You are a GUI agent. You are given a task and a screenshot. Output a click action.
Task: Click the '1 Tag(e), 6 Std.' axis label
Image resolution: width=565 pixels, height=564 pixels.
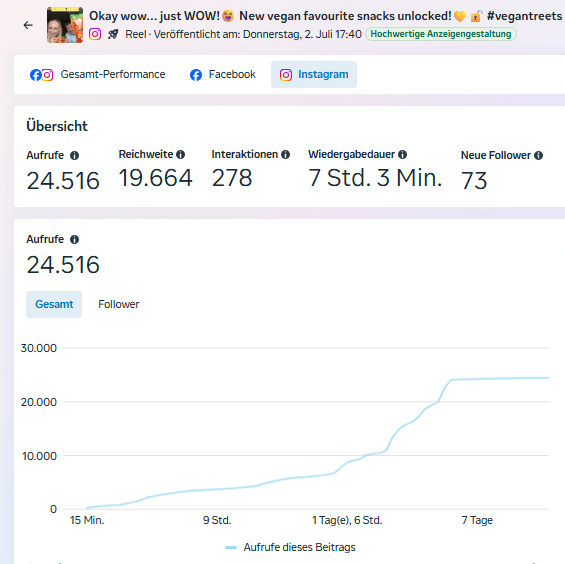pyautogui.click(x=347, y=520)
